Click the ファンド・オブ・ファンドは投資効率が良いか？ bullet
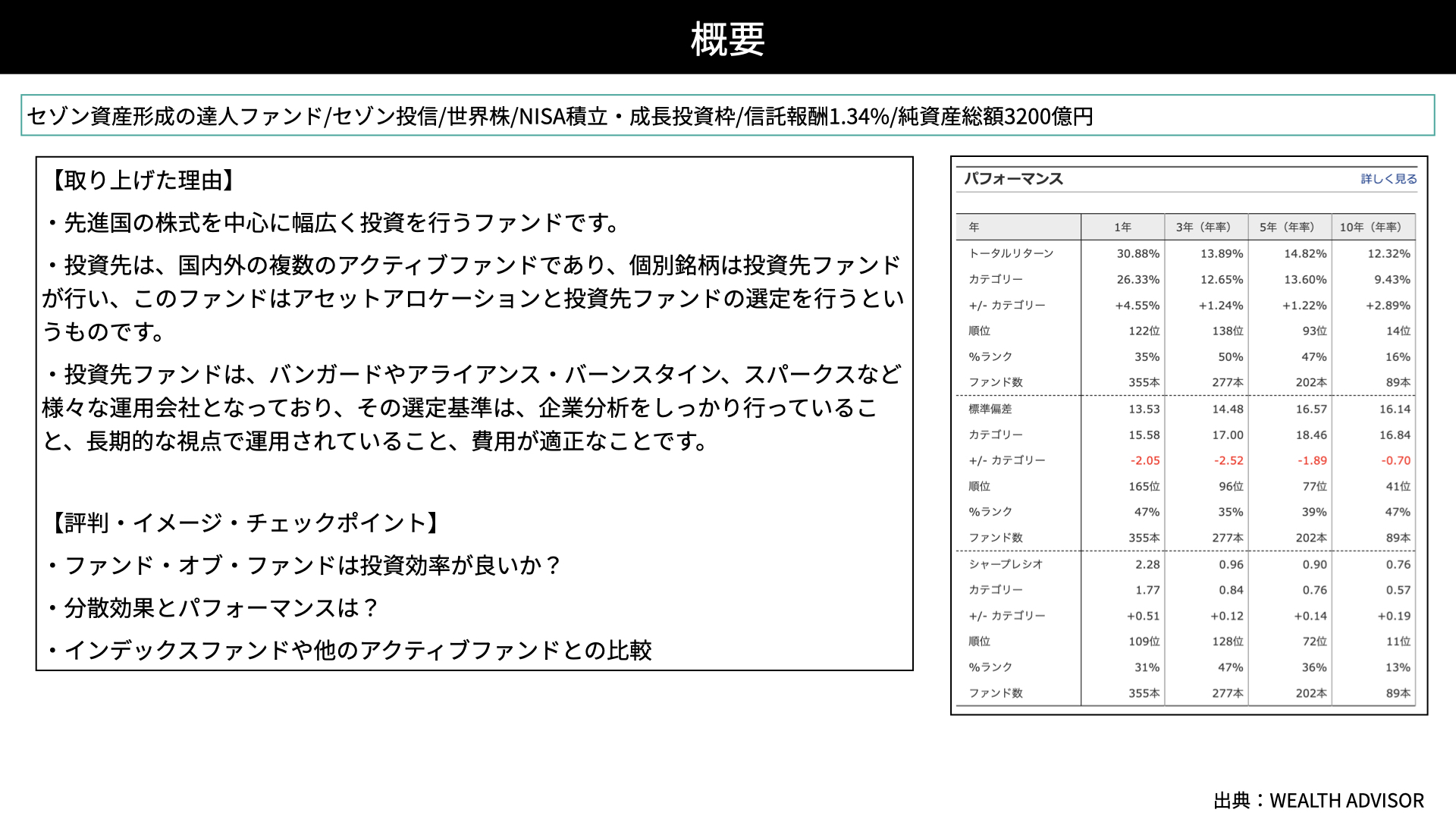The width and height of the screenshot is (1456, 819). pyautogui.click(x=303, y=565)
